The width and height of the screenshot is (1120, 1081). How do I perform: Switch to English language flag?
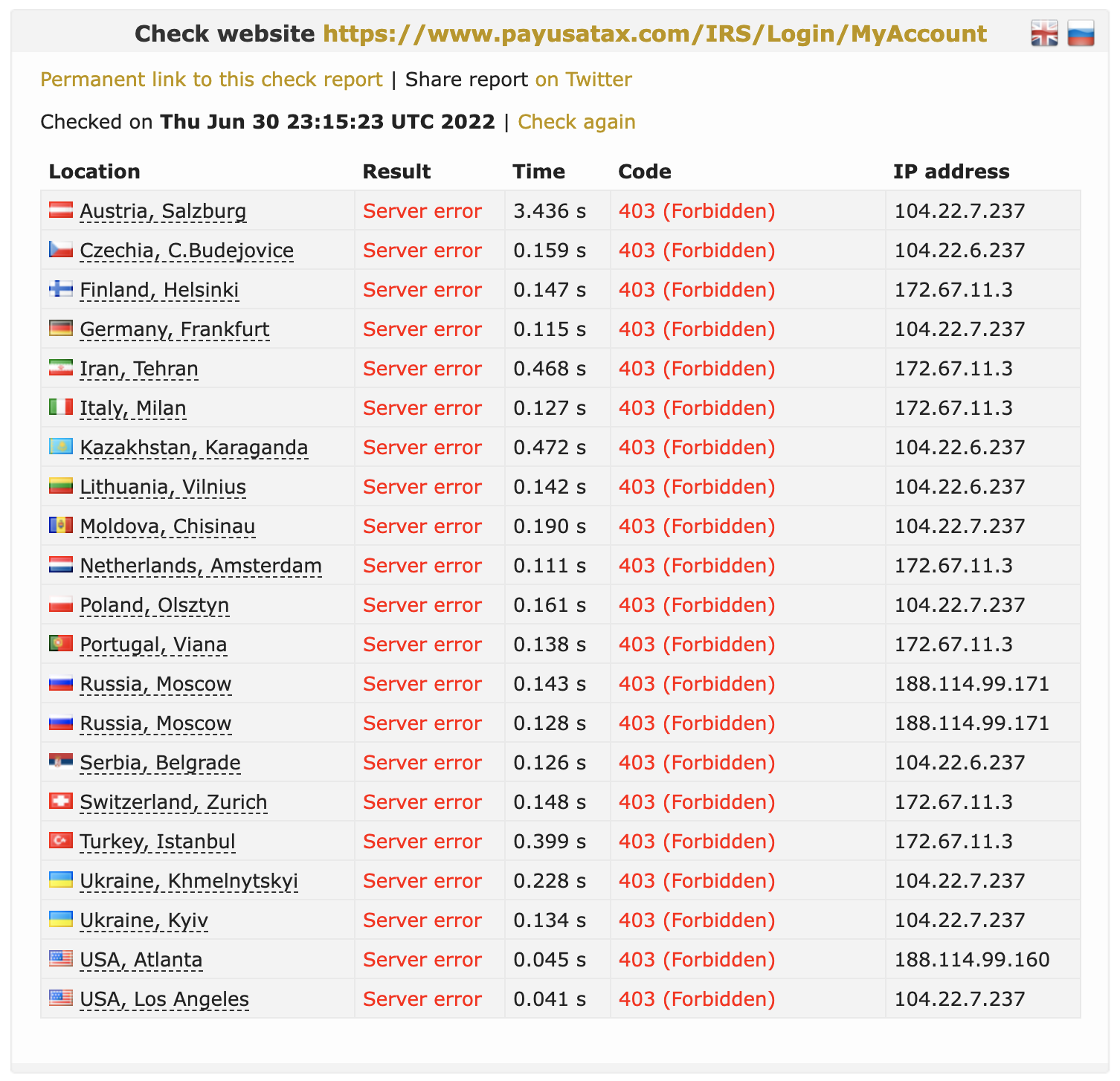tap(1043, 33)
